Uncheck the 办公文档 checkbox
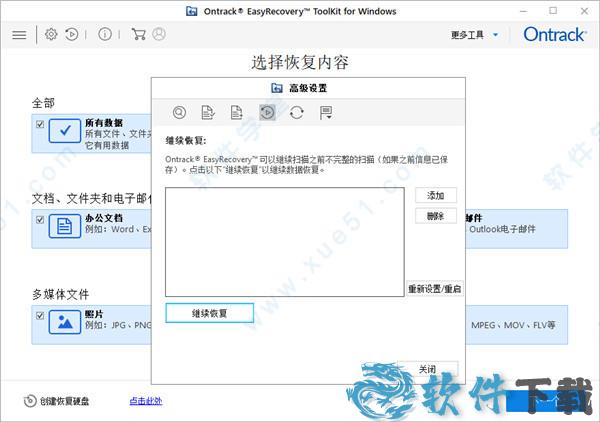This screenshot has height=422, width=600. point(40,219)
